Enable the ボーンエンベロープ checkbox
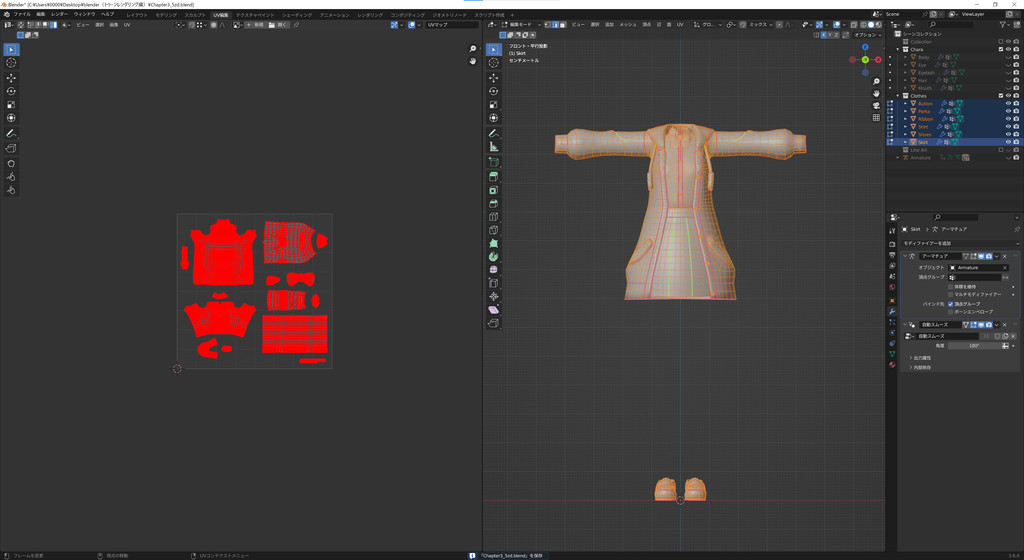Screen dimensions: 1024x560 pyautogui.click(x=951, y=312)
